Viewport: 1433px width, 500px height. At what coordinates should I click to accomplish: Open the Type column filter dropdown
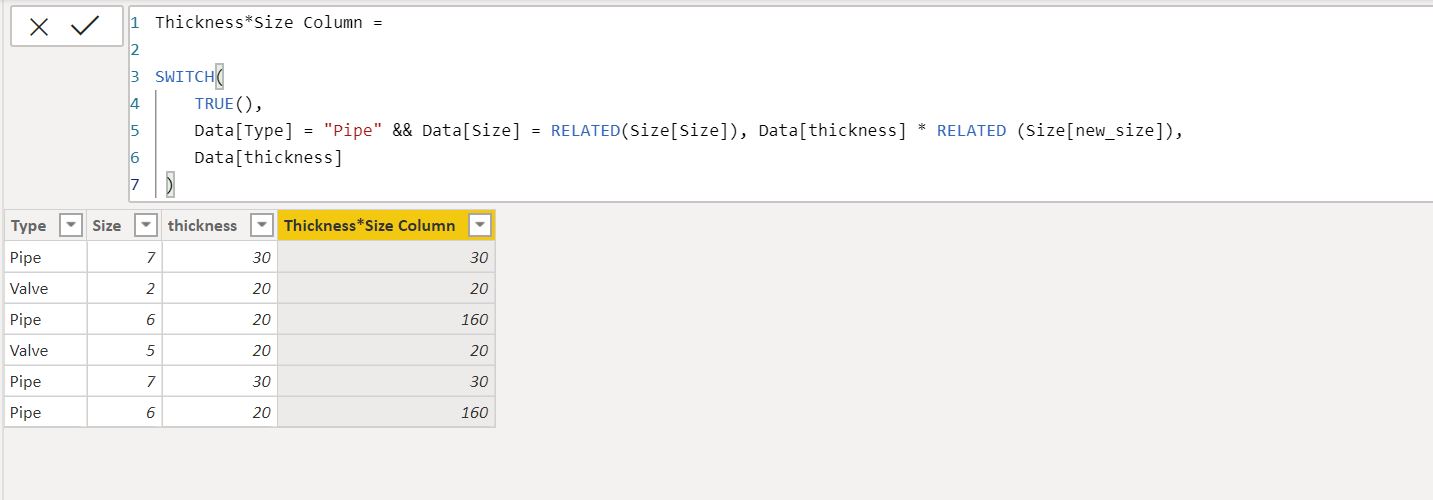[x=71, y=226]
